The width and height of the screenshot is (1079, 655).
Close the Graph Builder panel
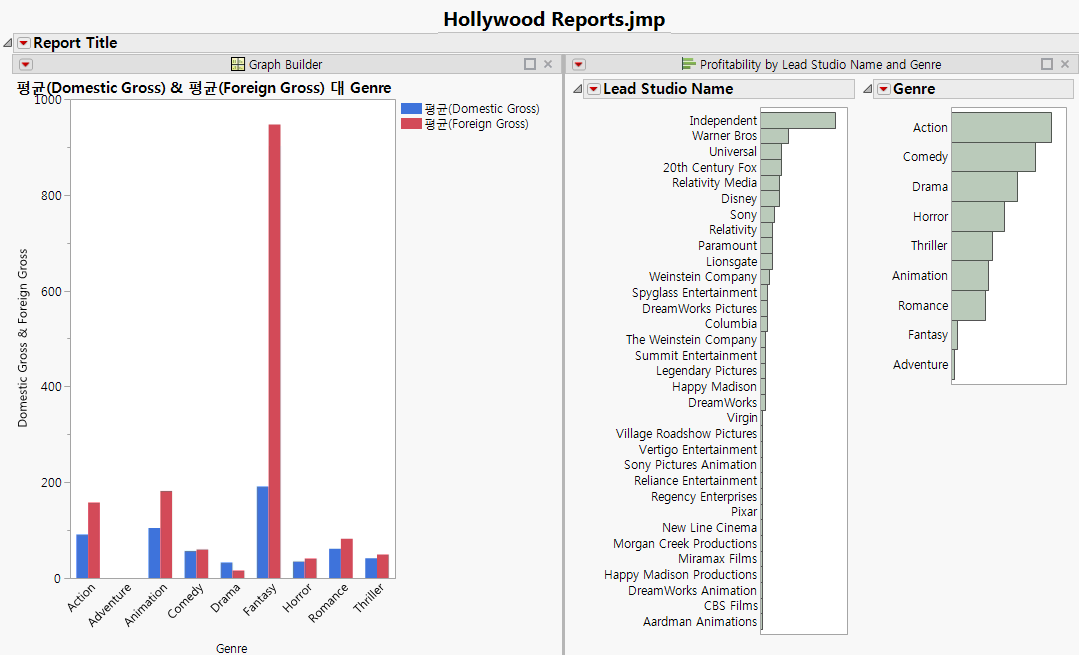pyautogui.click(x=548, y=64)
